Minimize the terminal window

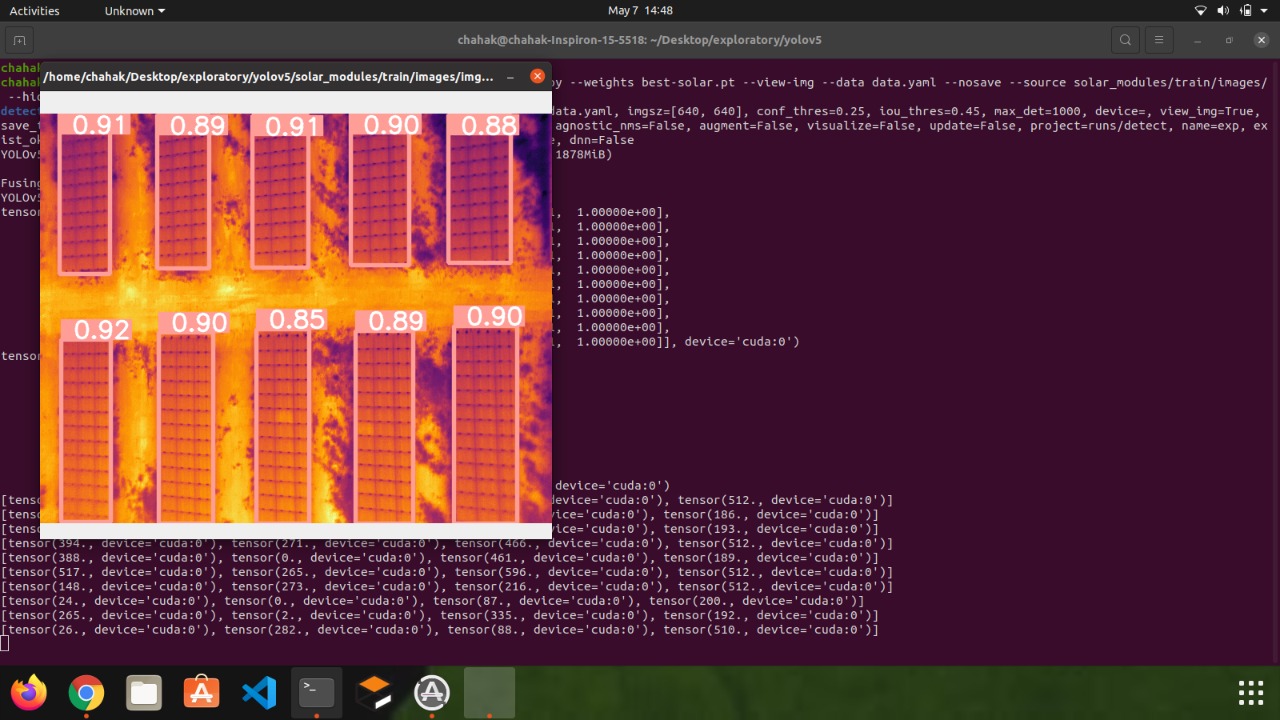(1197, 40)
